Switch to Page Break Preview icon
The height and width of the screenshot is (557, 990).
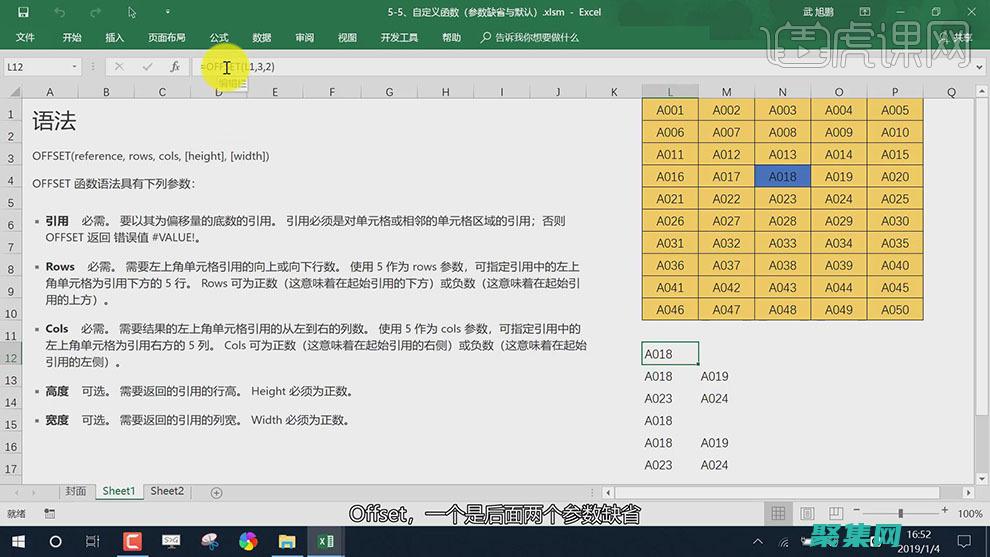(x=836, y=513)
